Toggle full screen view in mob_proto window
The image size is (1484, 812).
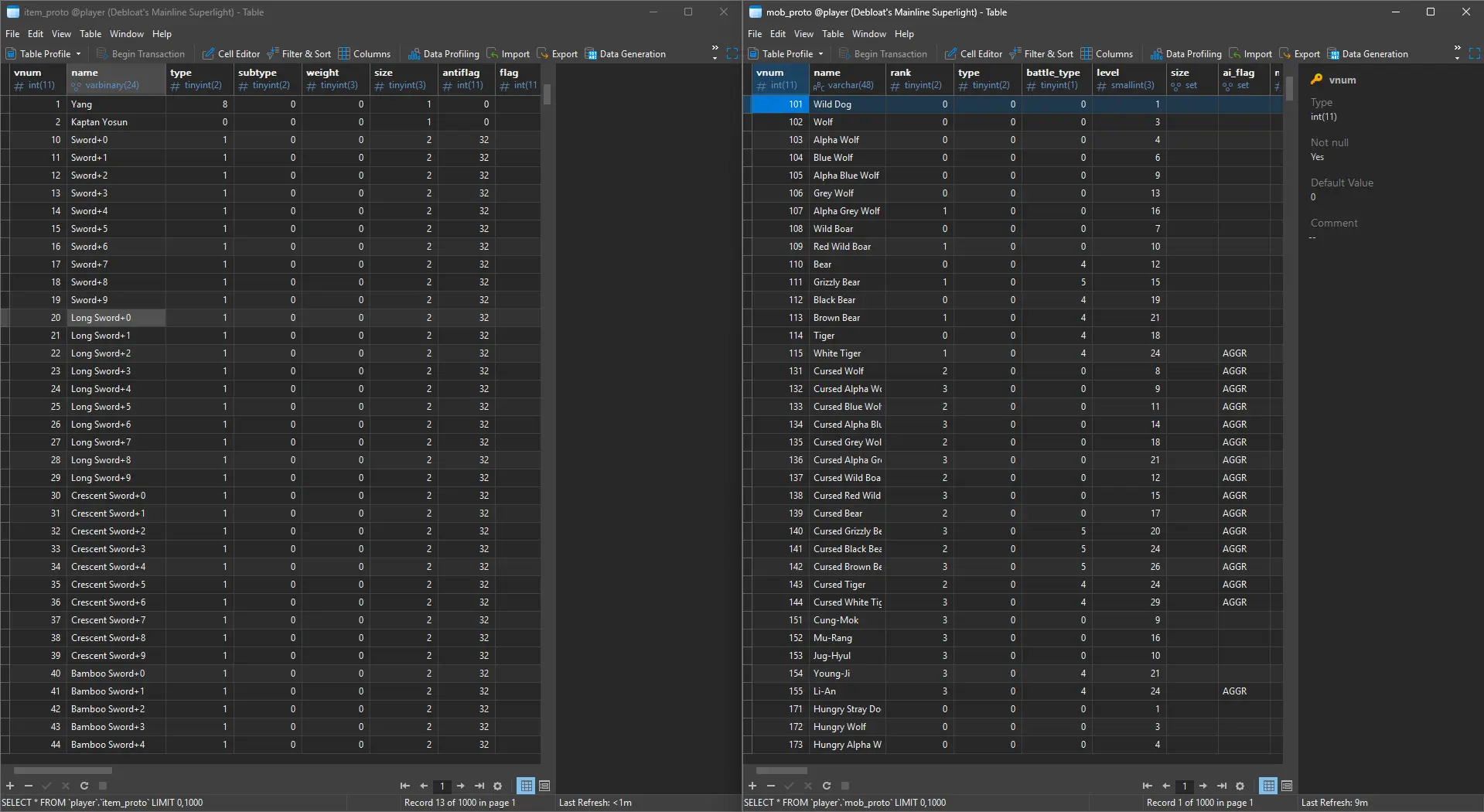point(1475,54)
